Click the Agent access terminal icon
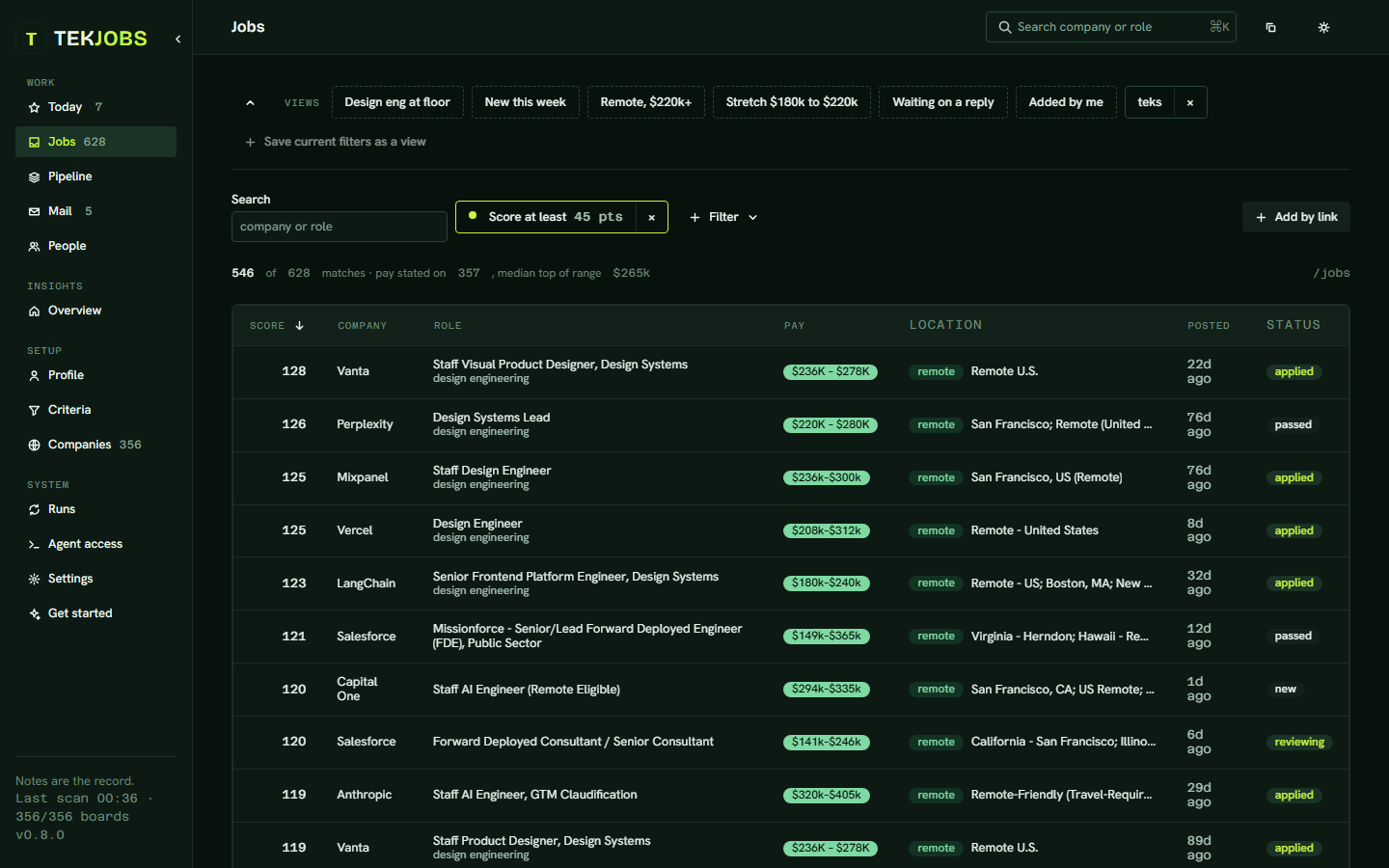The image size is (1389, 868). (x=34, y=544)
